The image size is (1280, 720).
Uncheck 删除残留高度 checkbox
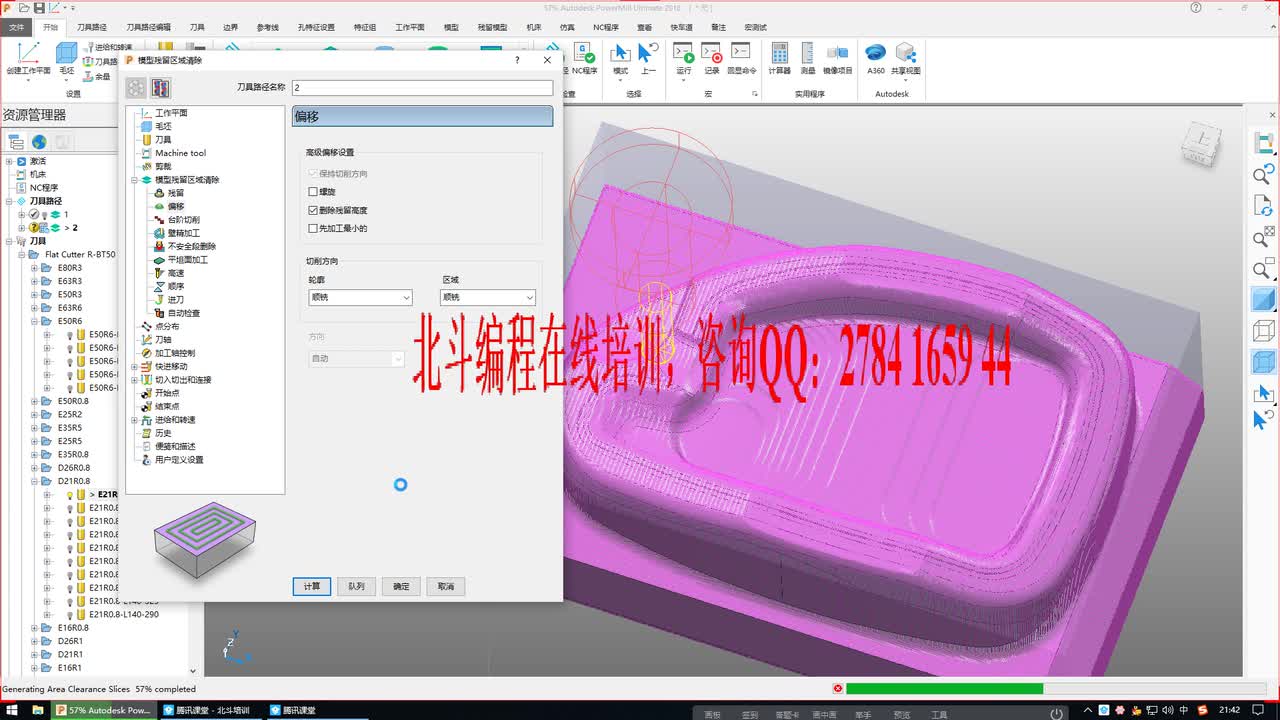tap(313, 210)
